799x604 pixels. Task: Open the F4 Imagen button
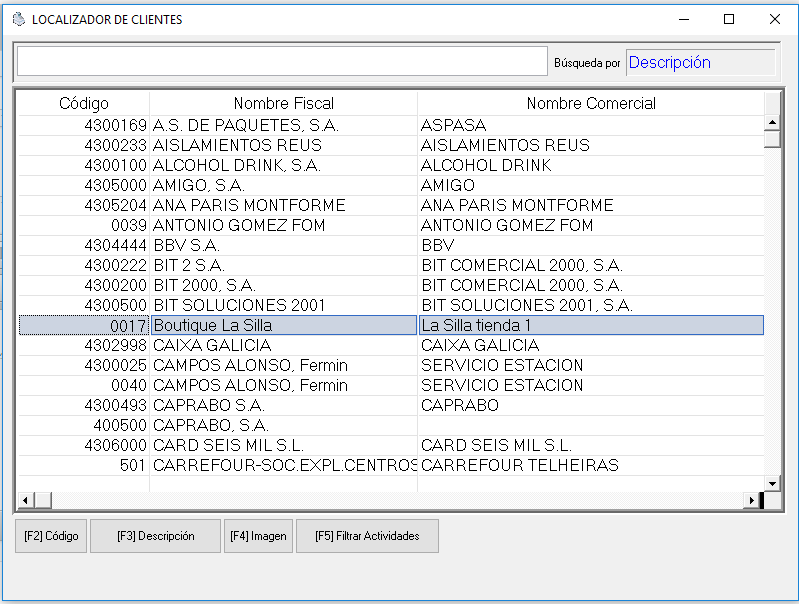pyautogui.click(x=258, y=536)
